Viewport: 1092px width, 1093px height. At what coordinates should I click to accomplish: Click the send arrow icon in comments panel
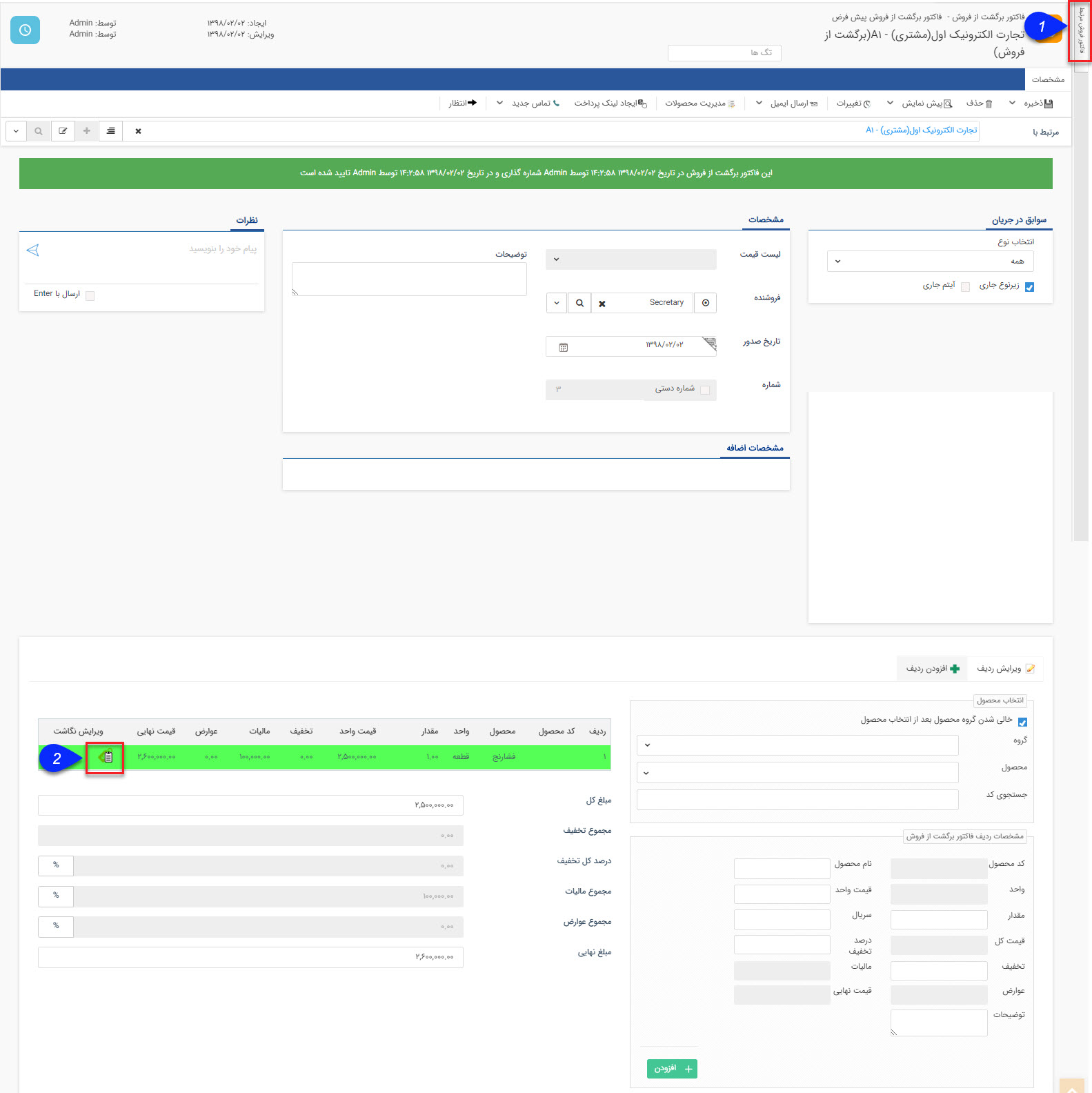point(32,250)
